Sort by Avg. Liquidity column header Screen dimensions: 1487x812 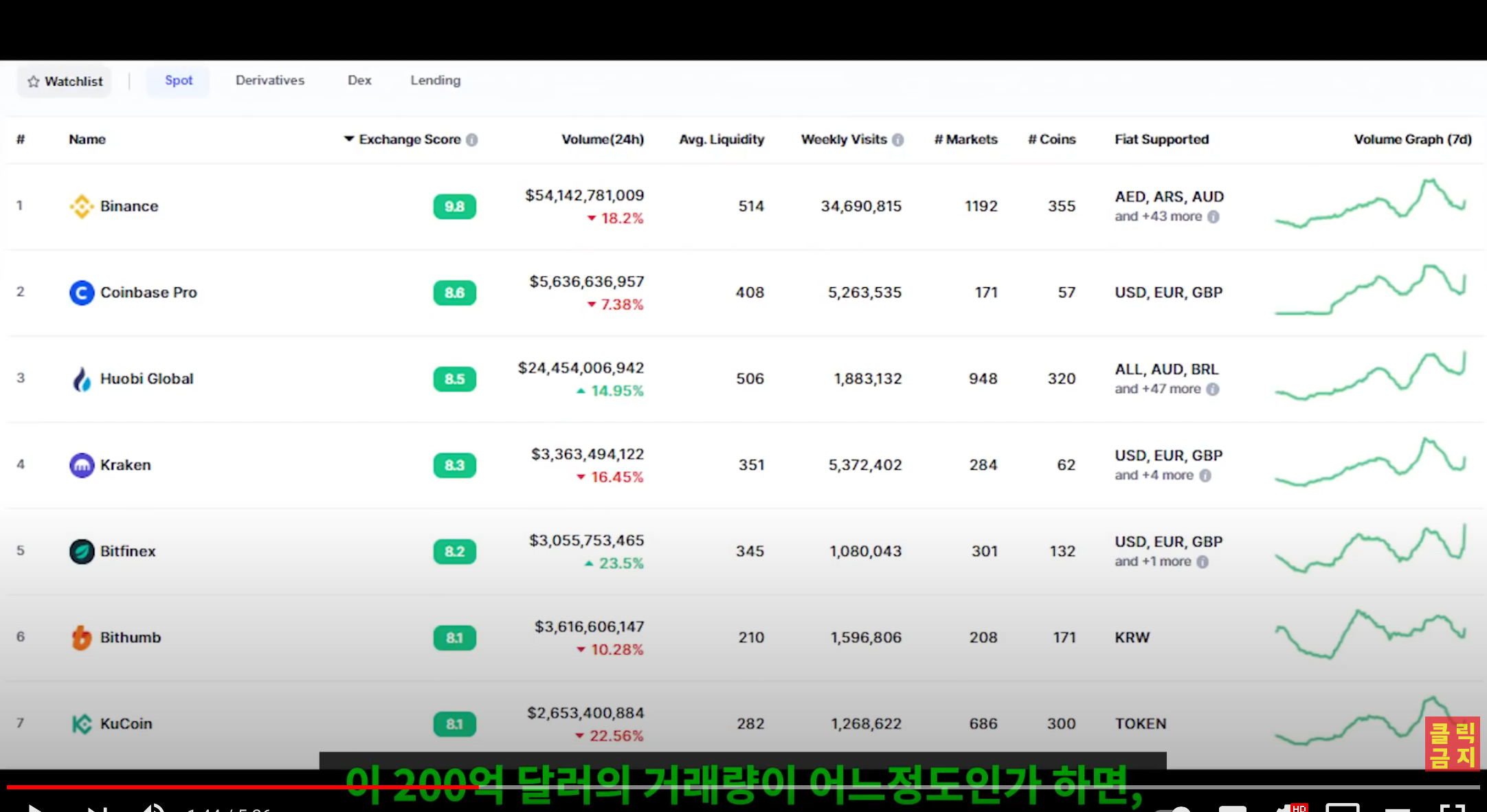pos(722,139)
